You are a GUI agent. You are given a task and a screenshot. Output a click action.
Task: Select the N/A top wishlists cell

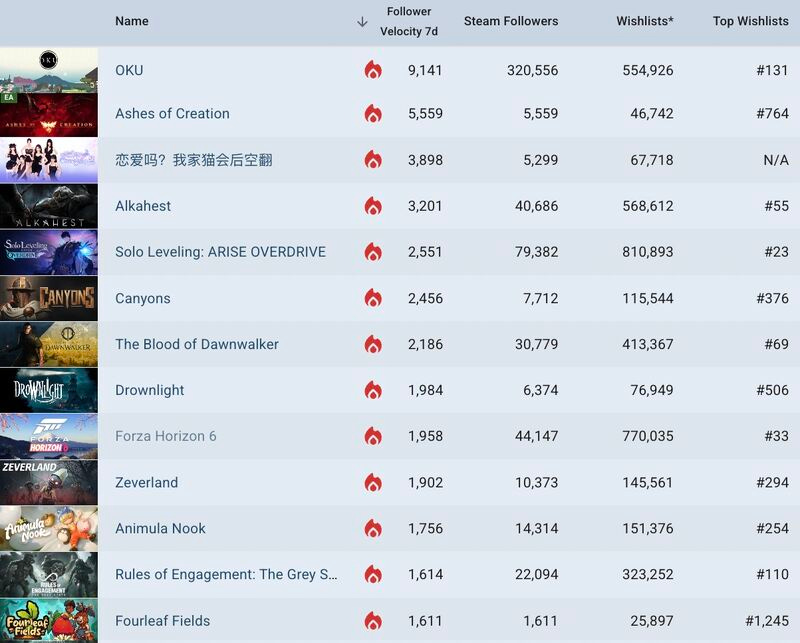776,160
